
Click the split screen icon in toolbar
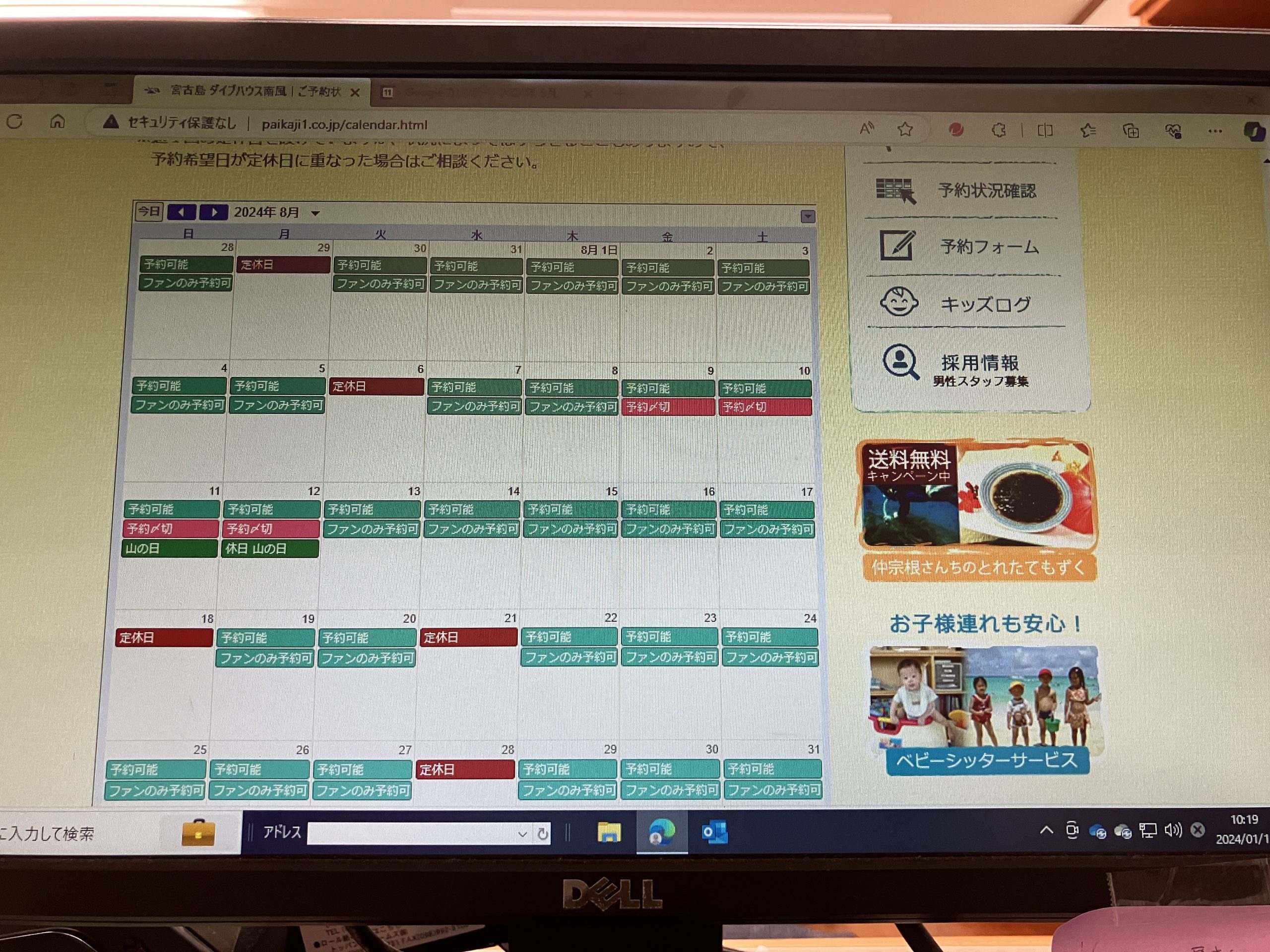pos(1045,131)
